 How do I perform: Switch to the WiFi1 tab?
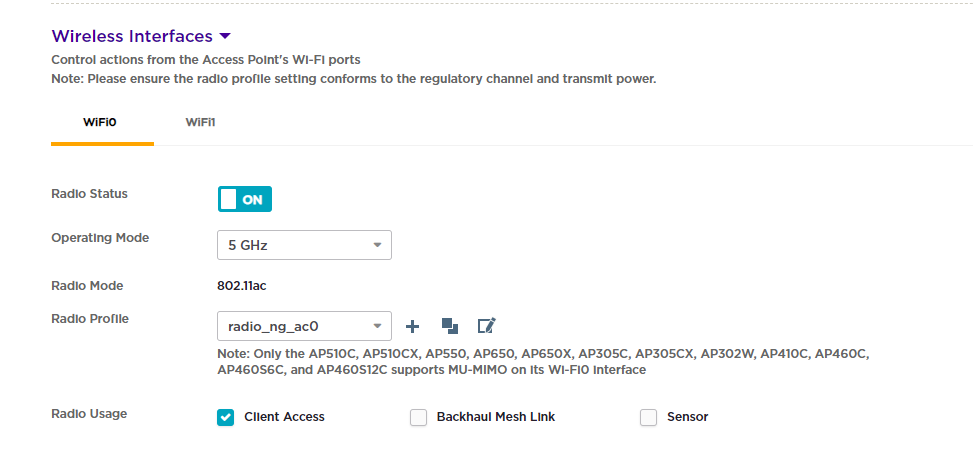pos(201,122)
